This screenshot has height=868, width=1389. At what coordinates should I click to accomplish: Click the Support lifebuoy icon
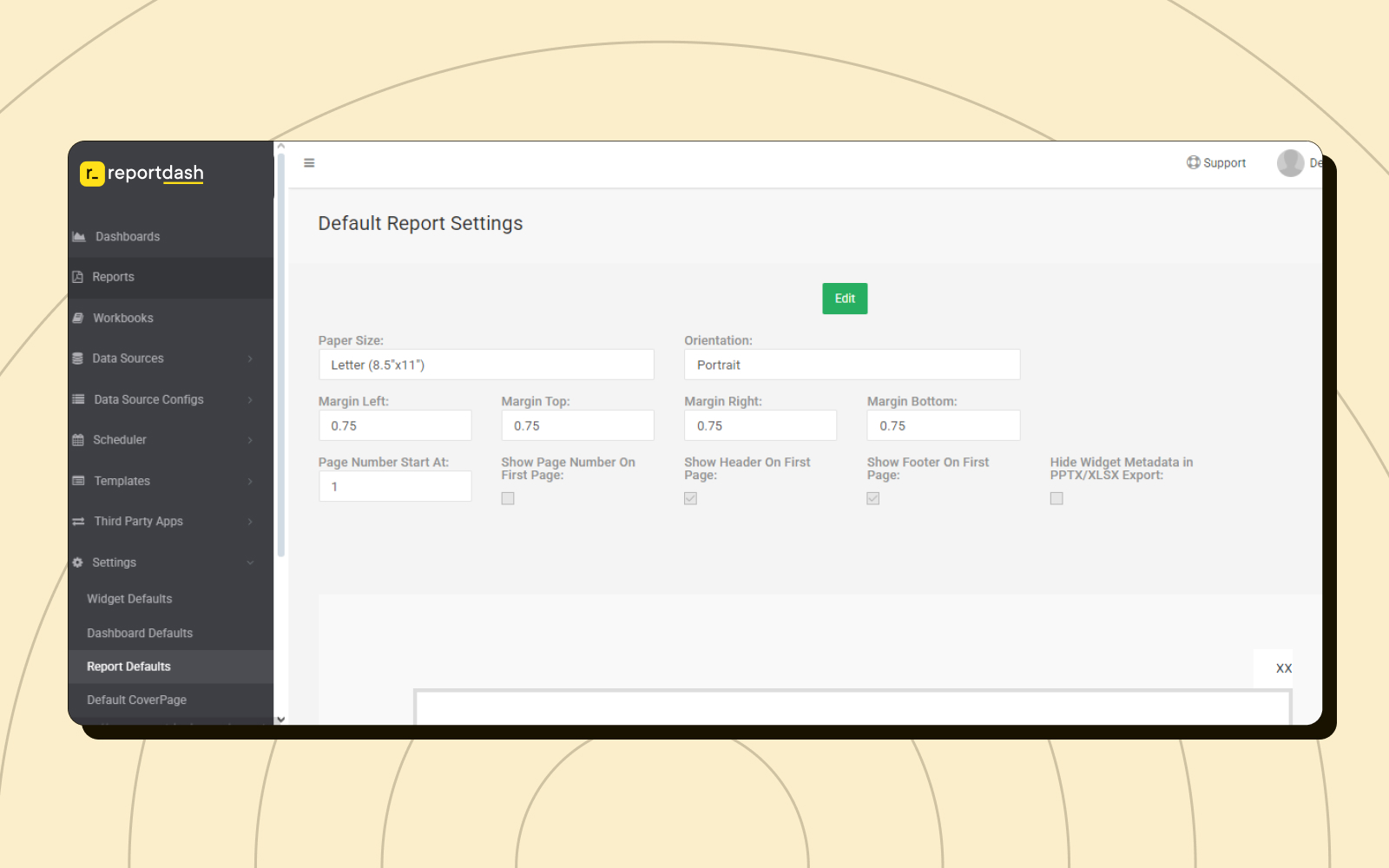click(1194, 162)
